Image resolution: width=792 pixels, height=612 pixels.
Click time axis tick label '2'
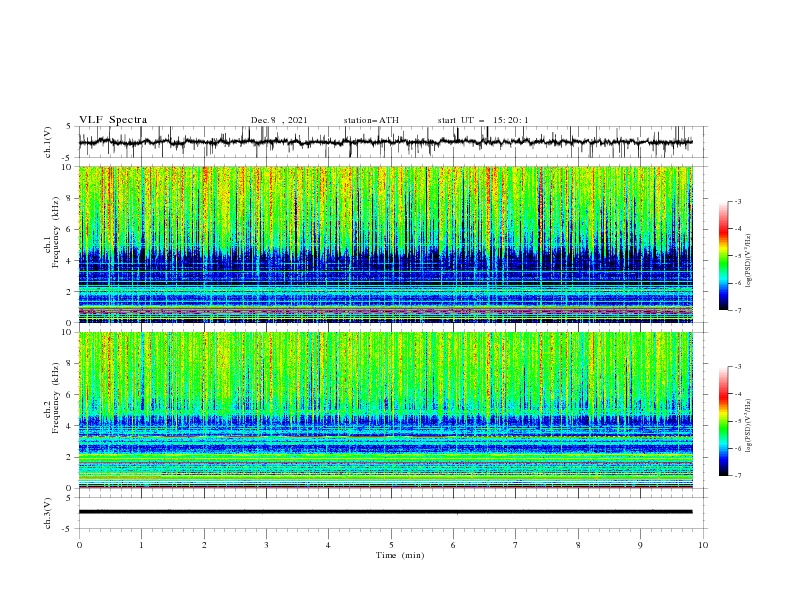pos(204,545)
